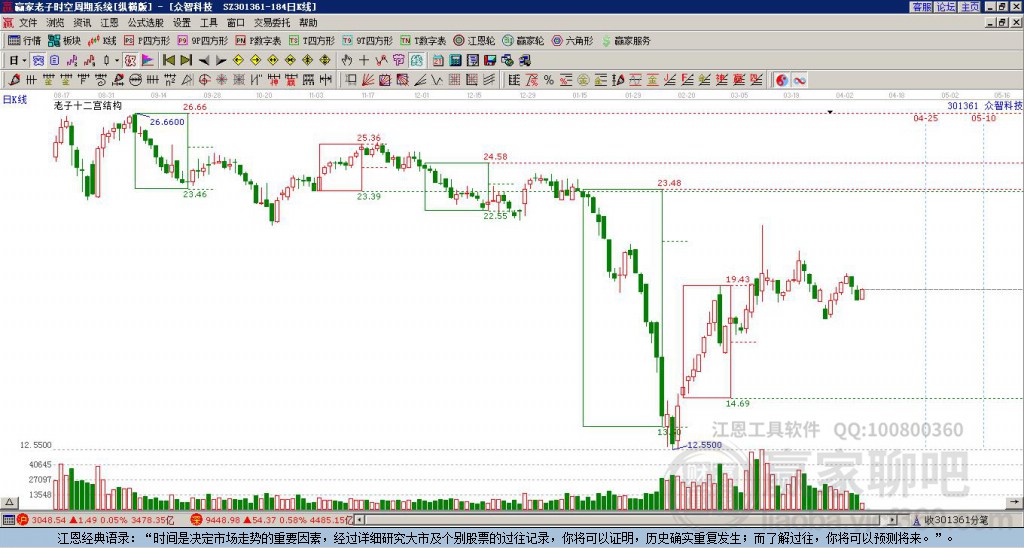The image size is (1024, 548).
Task: Open the 浏览 menu
Action: (x=55, y=23)
